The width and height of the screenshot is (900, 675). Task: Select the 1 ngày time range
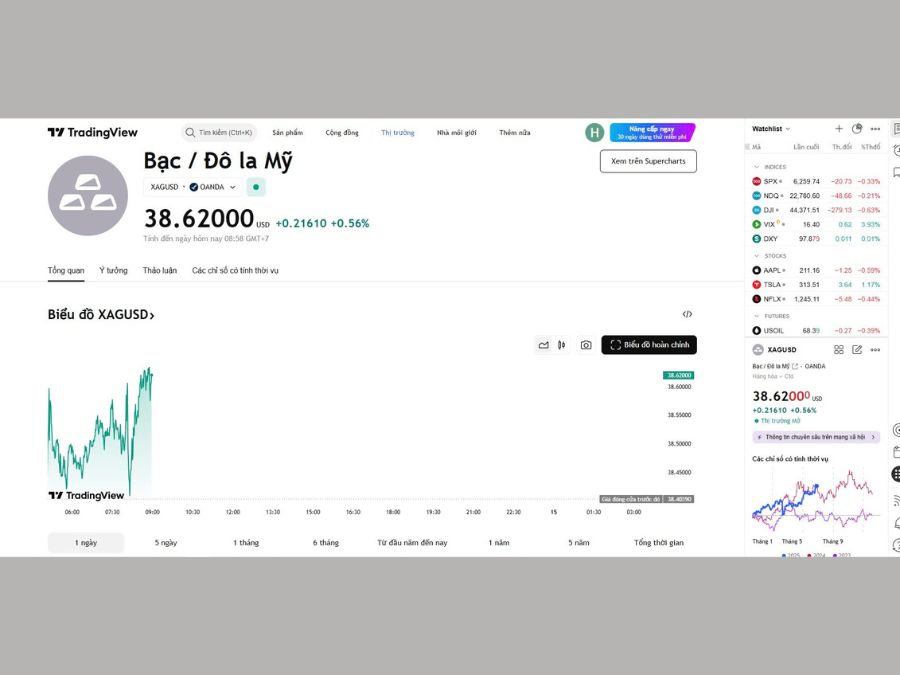tap(86, 542)
